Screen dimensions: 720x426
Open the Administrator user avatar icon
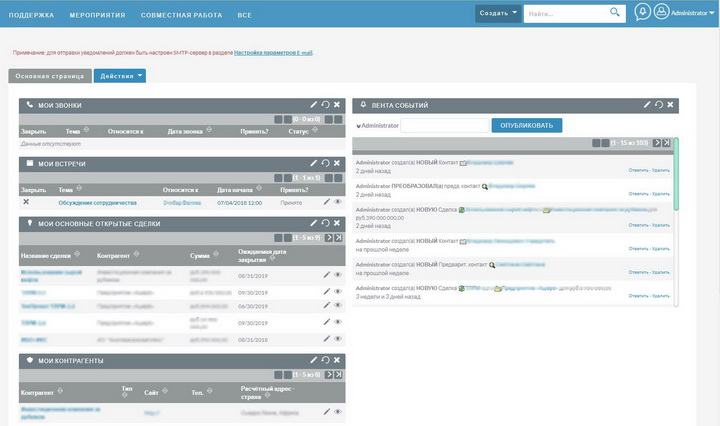pyautogui.click(x=661, y=12)
